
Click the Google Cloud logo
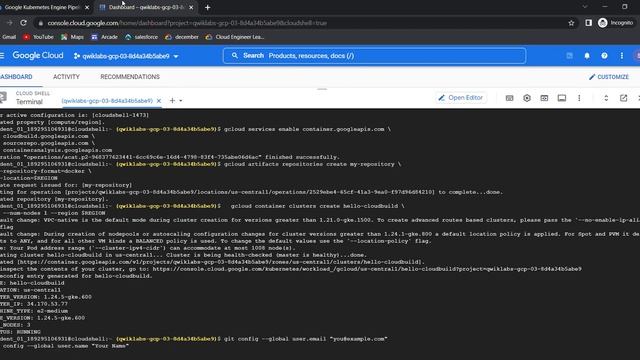click(x=38, y=56)
